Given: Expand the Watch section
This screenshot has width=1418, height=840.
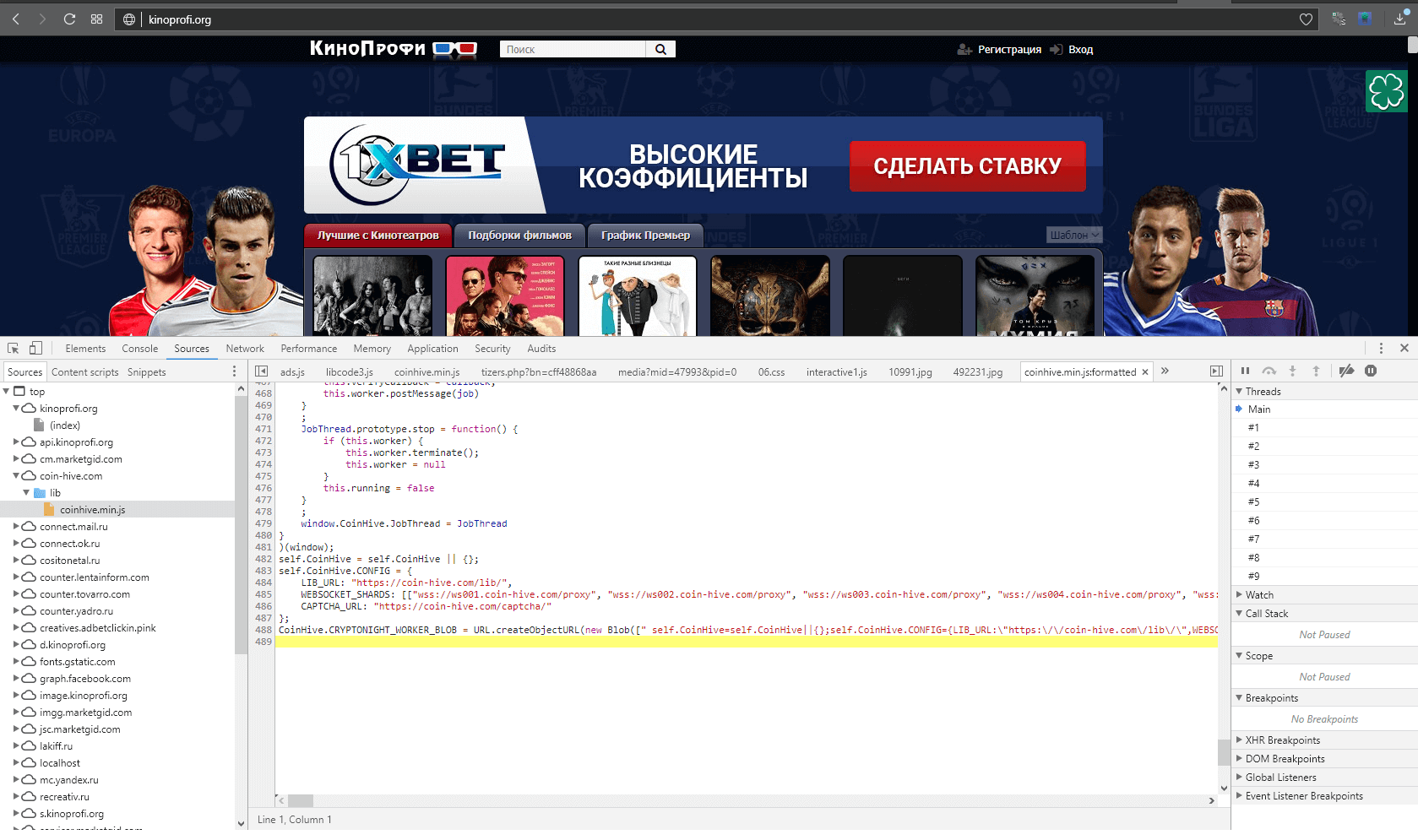Looking at the screenshot, I should coord(1258,595).
